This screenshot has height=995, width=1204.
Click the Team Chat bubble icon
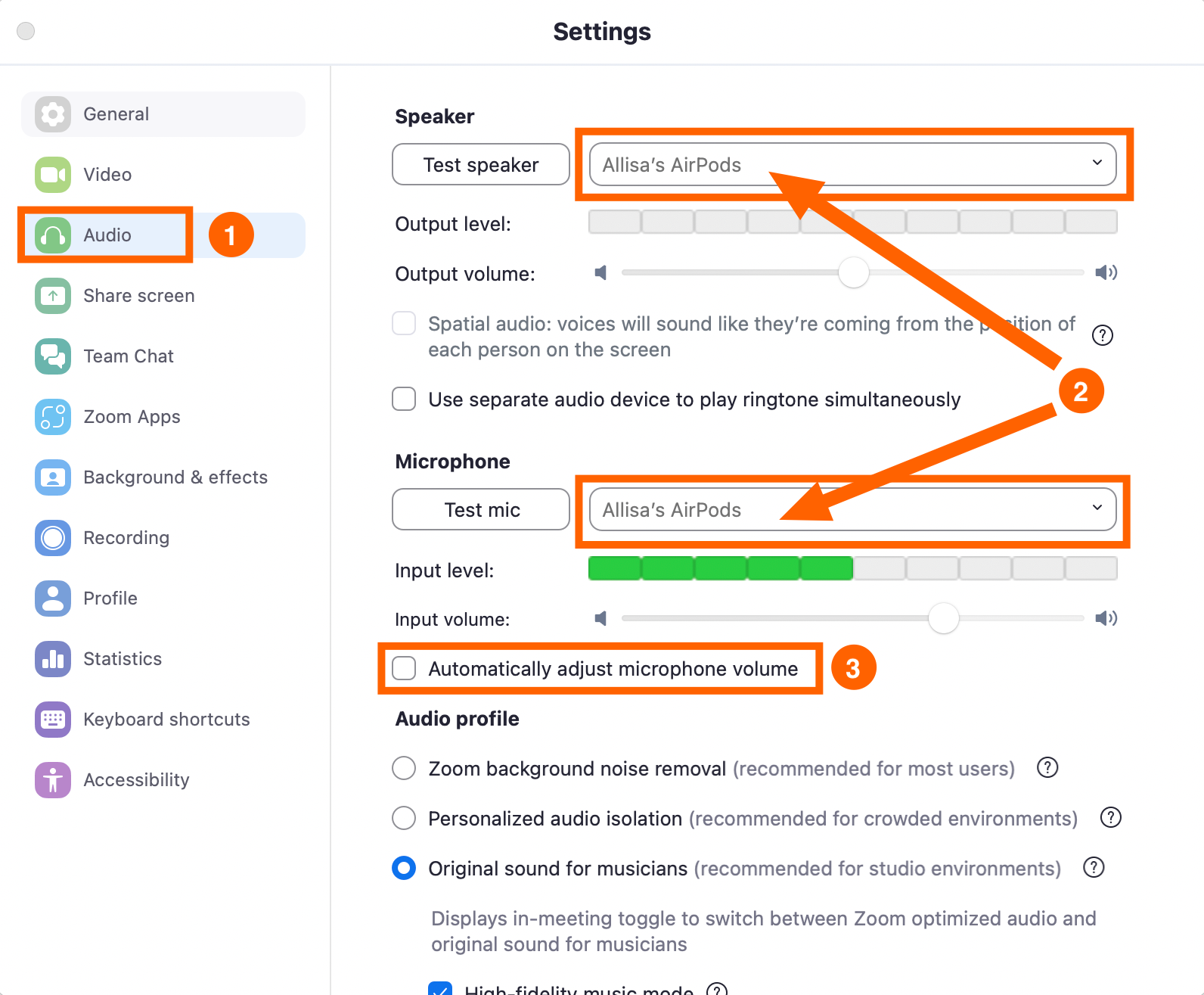(53, 356)
